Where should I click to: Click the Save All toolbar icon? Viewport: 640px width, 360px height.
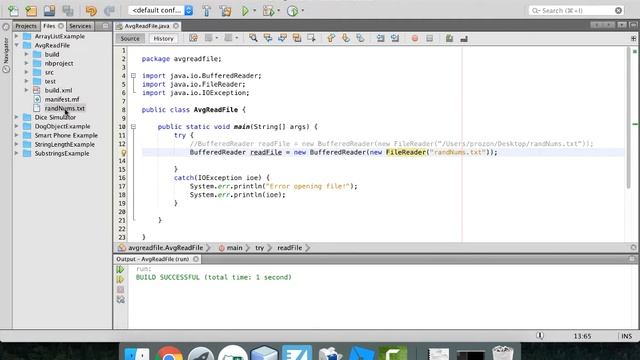click(x=68, y=11)
